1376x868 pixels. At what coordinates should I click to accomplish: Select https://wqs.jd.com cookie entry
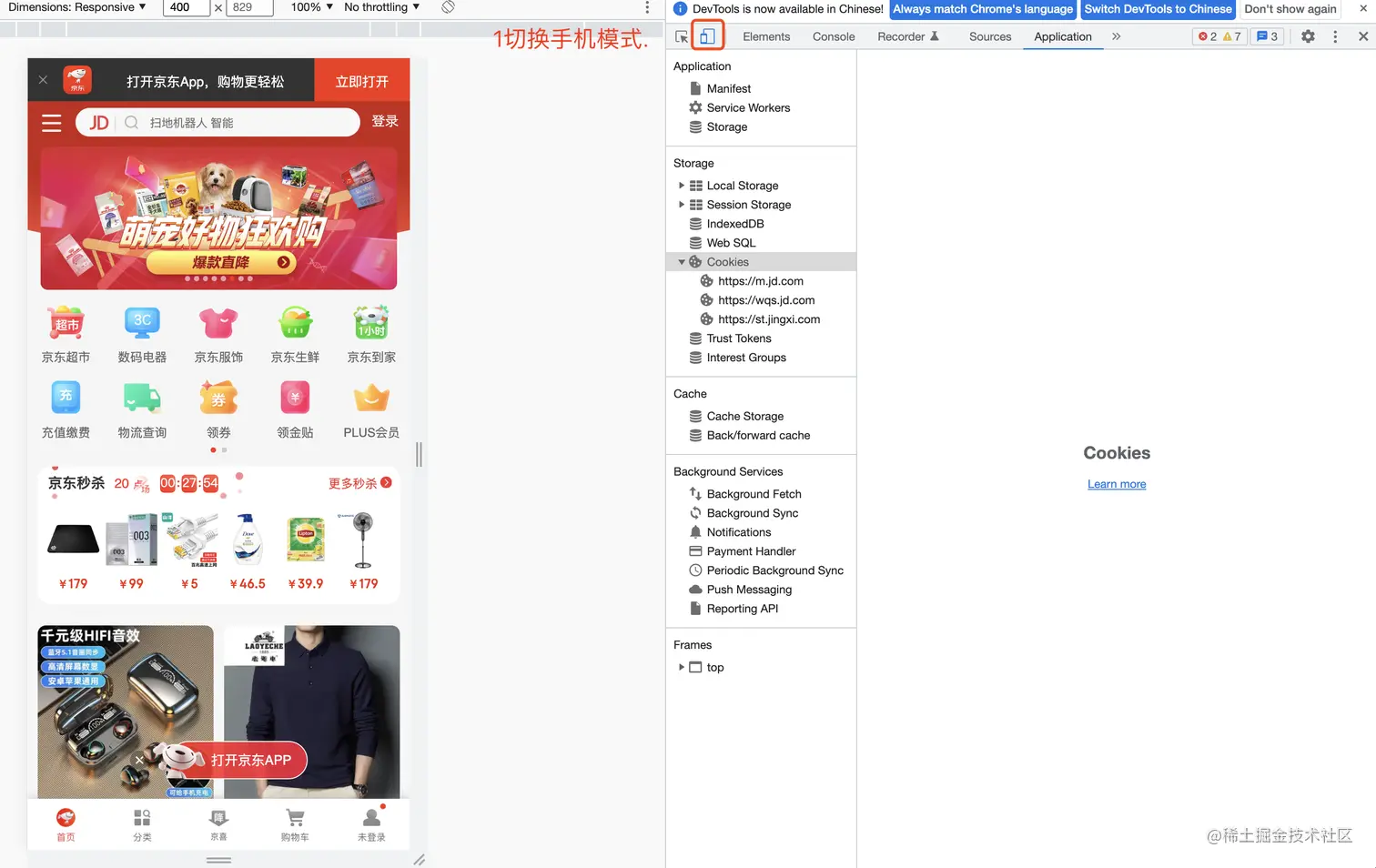[765, 300]
